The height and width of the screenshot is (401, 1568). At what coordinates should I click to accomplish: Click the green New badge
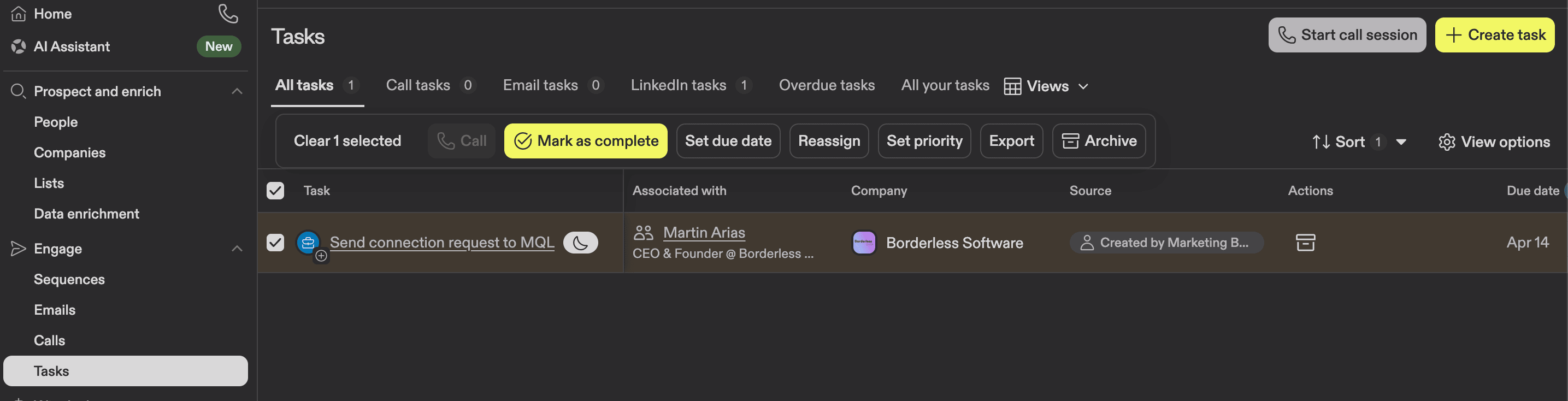(x=219, y=46)
